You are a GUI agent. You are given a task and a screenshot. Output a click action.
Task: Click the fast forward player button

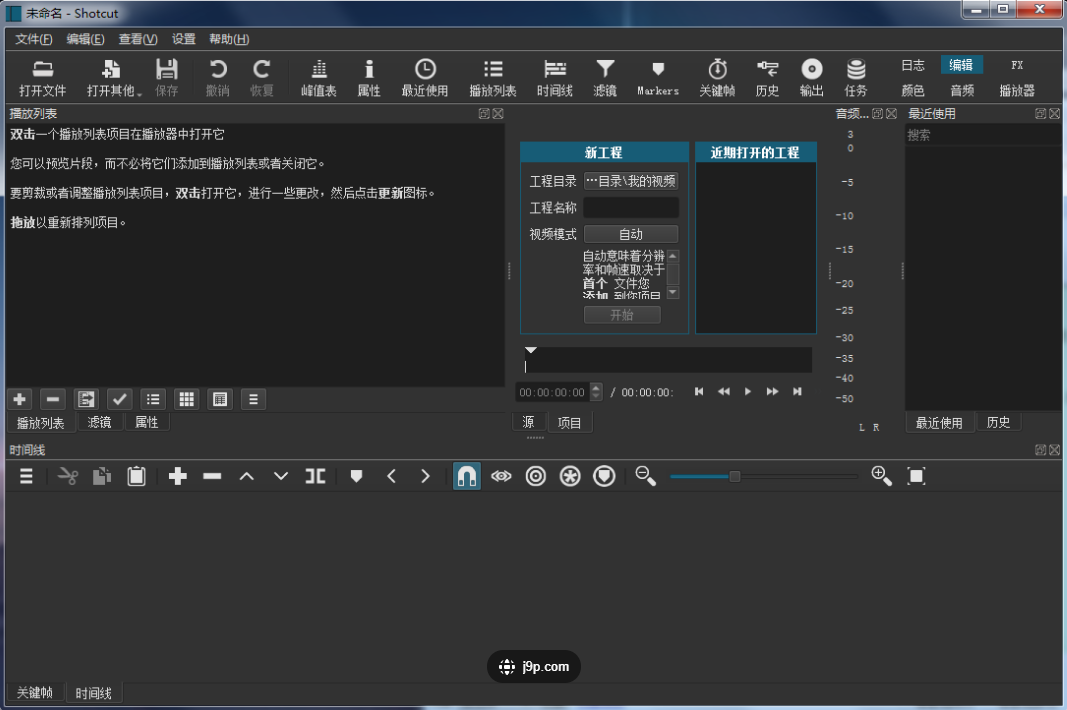coord(772,391)
